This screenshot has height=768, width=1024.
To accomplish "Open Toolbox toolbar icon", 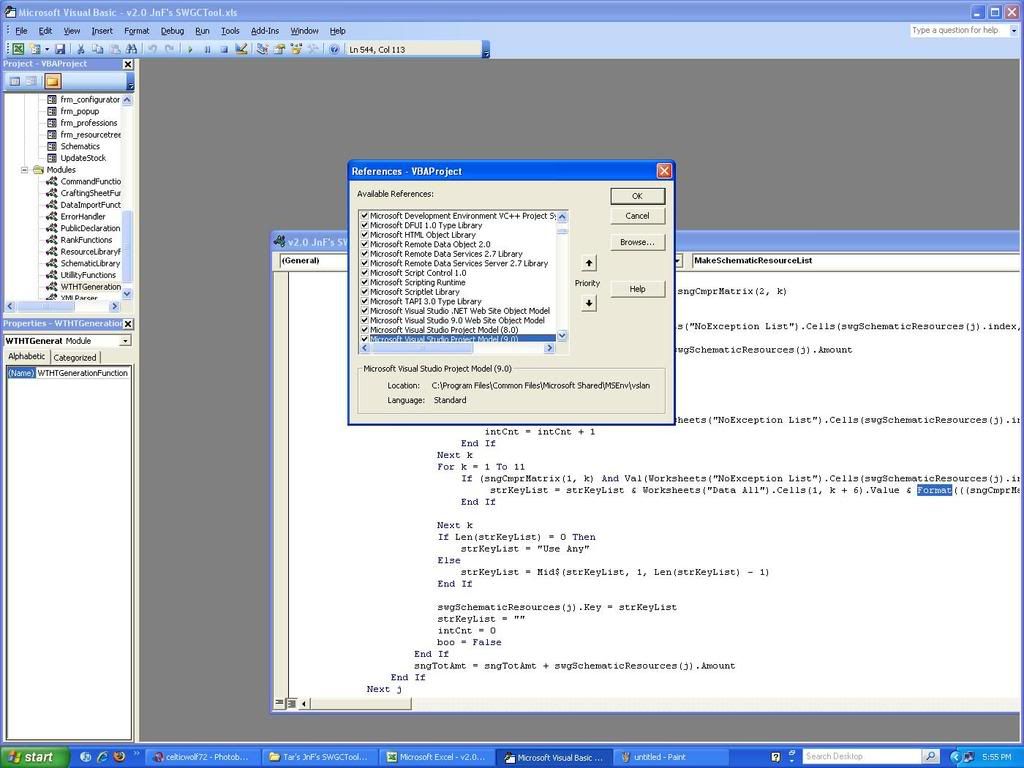I will [x=313, y=49].
